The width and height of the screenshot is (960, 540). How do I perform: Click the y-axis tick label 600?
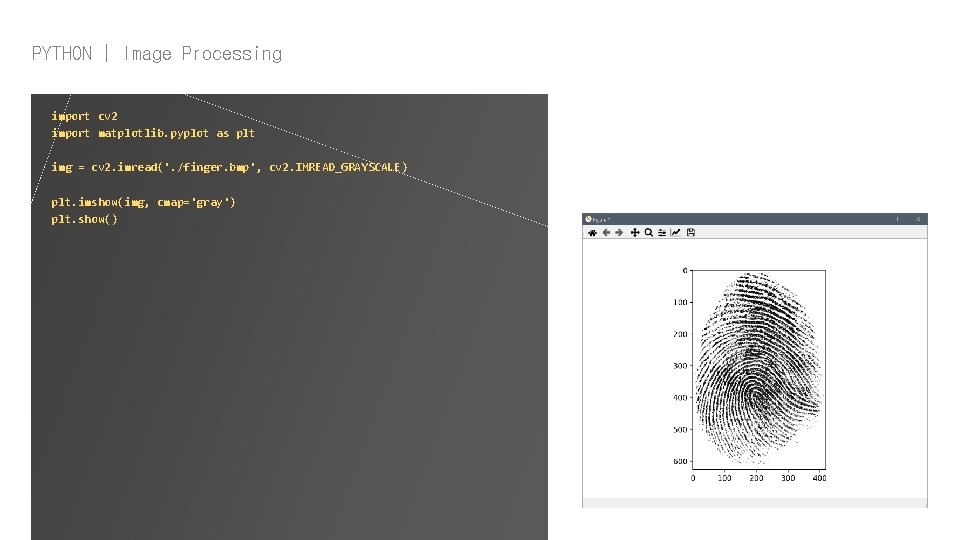[680, 461]
